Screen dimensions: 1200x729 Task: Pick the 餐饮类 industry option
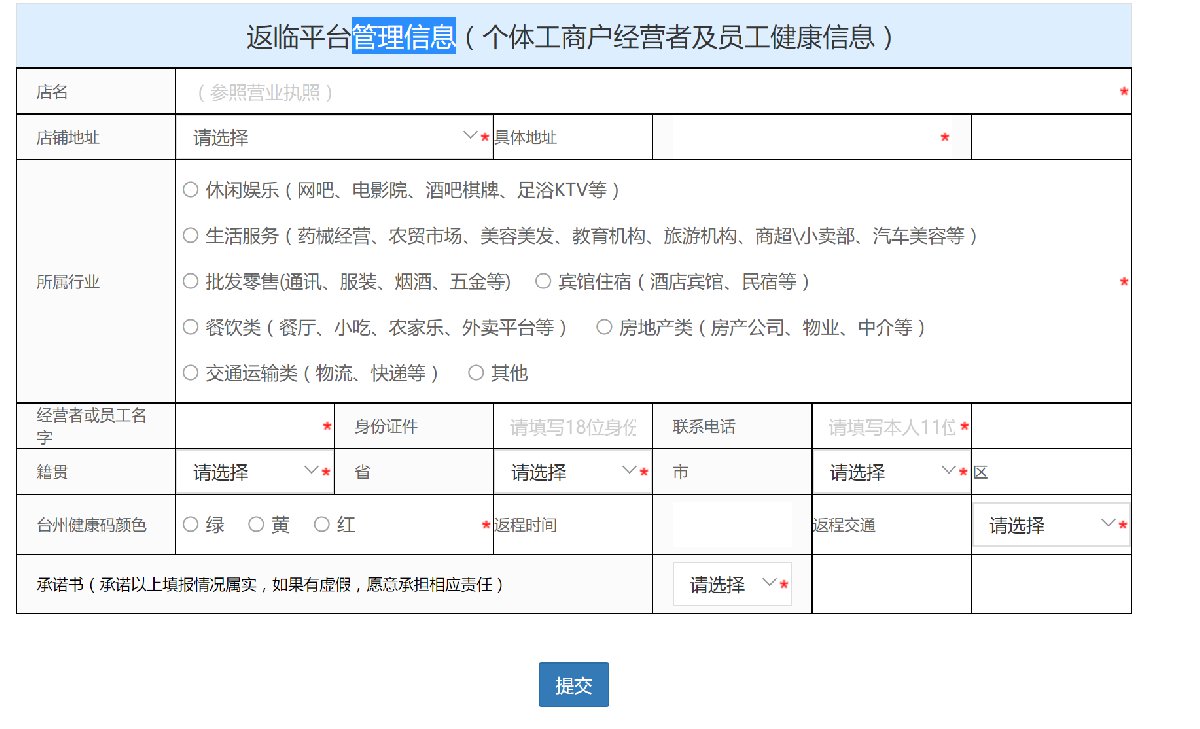click(191, 327)
